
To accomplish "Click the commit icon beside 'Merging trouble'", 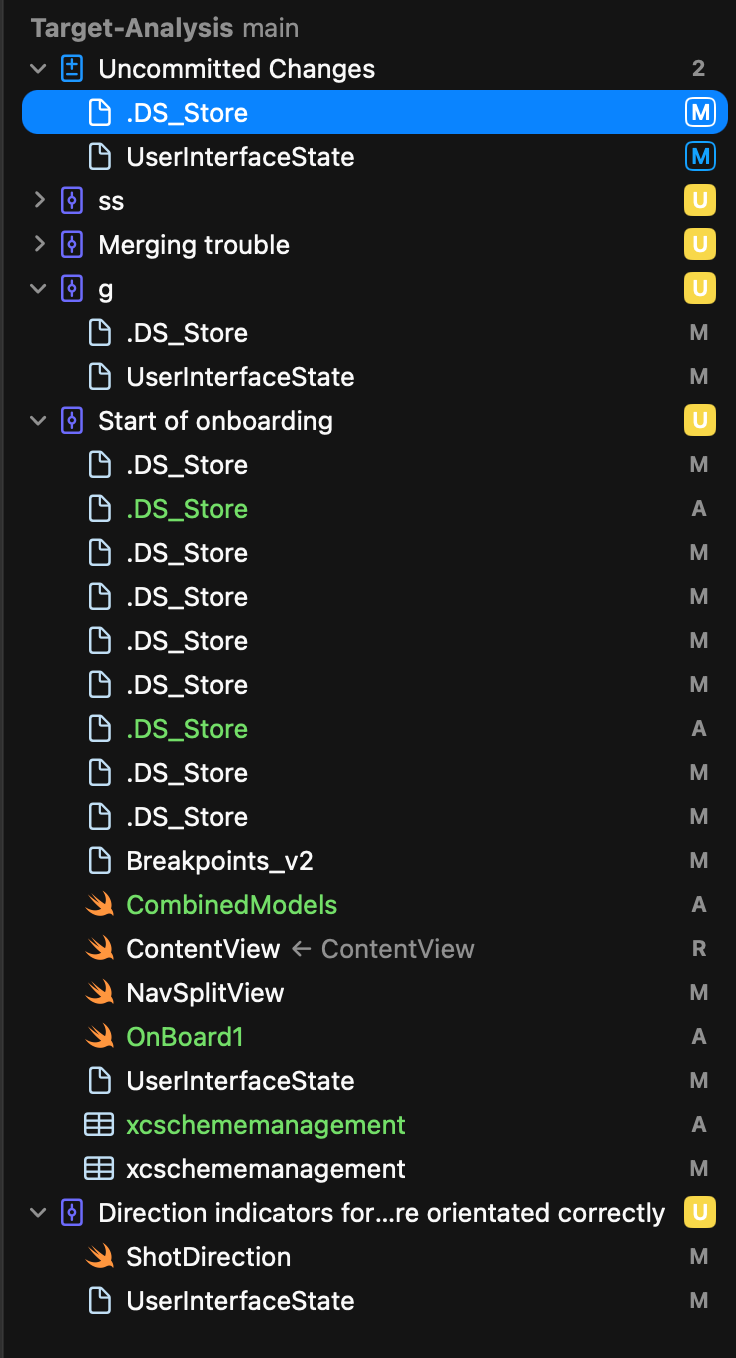I will 72,245.
